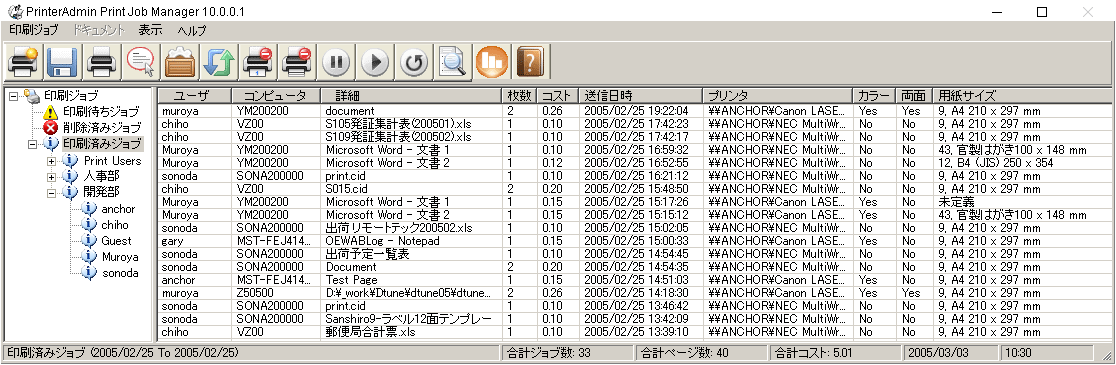Open the ヘルプ menu
This screenshot has width=1116, height=365.
click(191, 30)
